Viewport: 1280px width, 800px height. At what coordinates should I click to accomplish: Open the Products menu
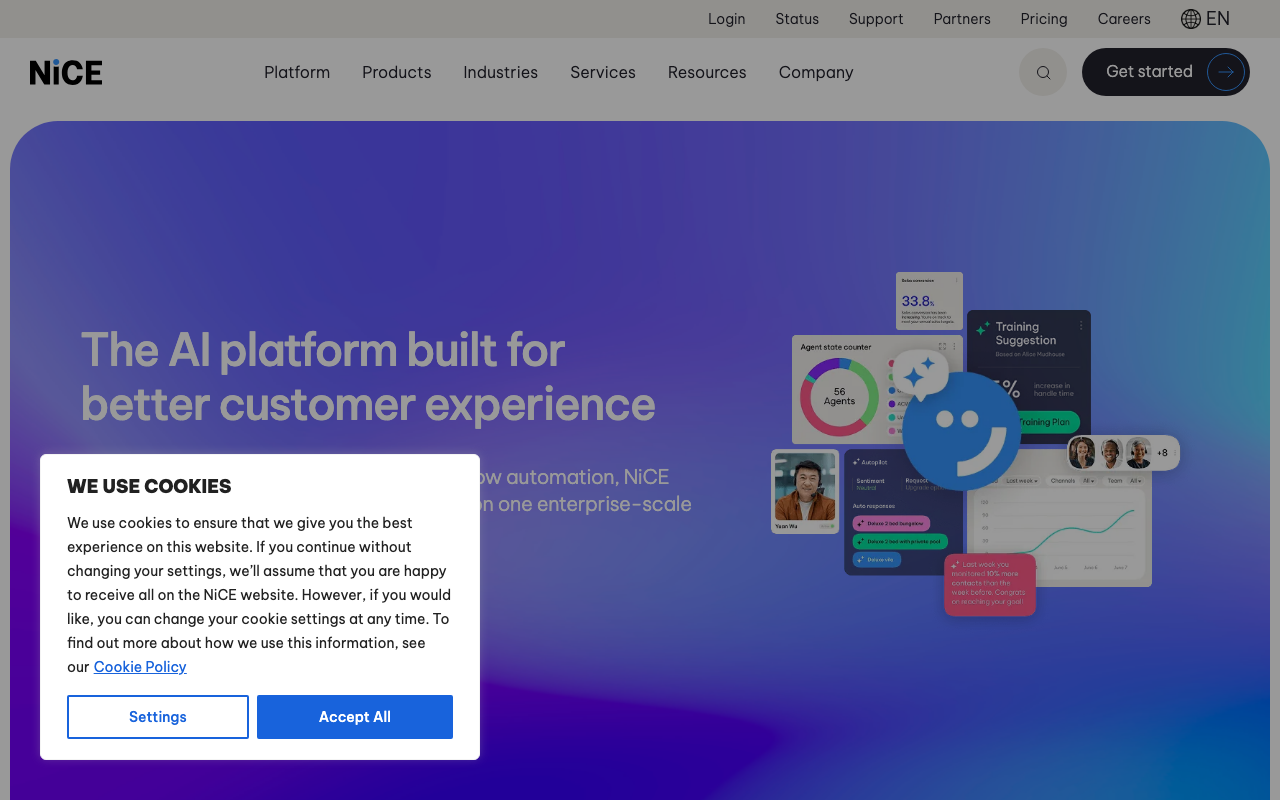[x=397, y=72]
